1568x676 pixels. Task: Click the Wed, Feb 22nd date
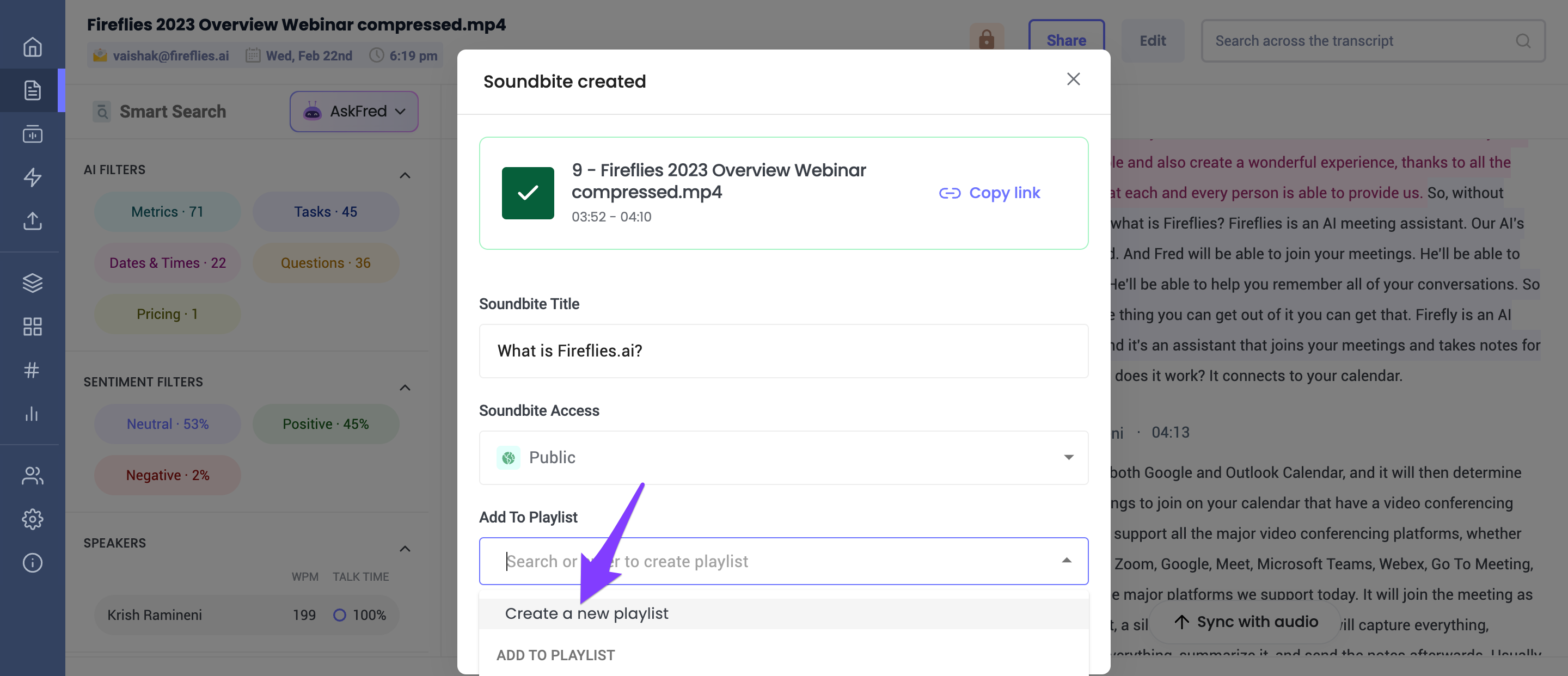point(309,56)
